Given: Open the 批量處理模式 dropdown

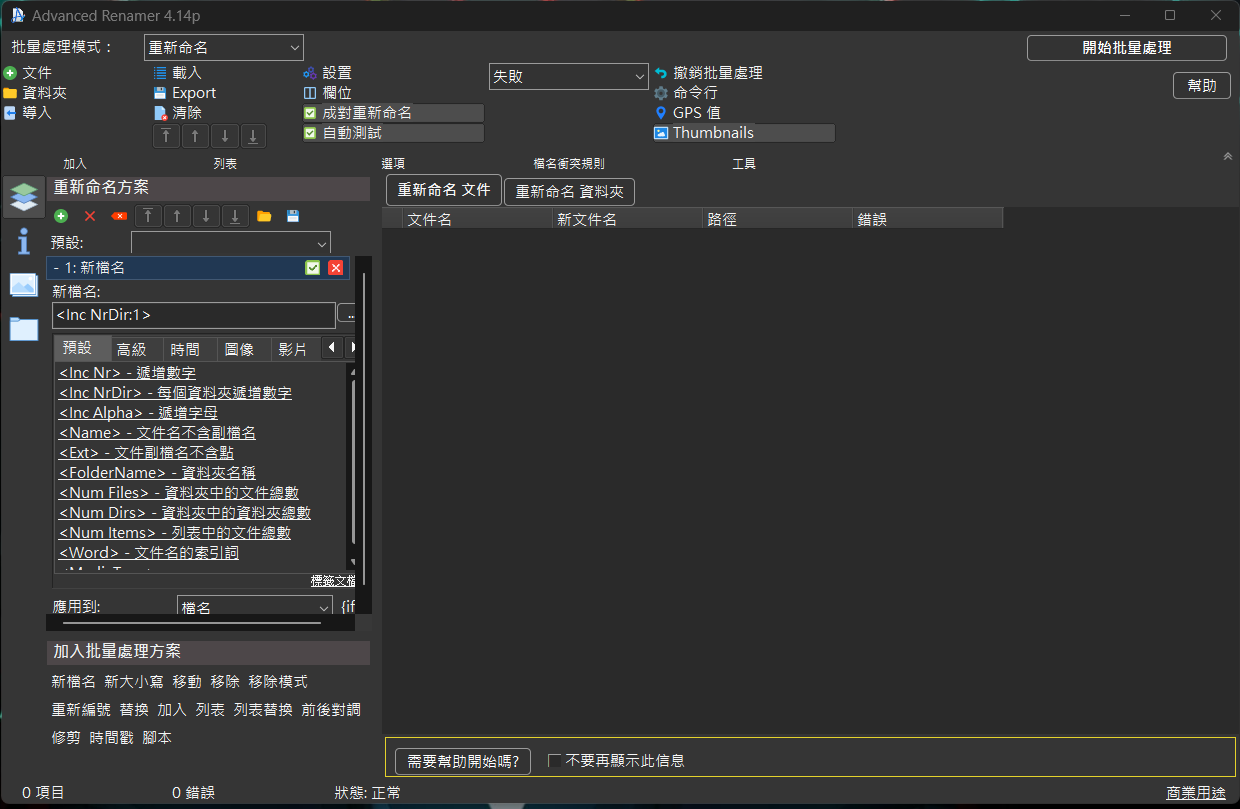Looking at the screenshot, I should (x=224, y=47).
